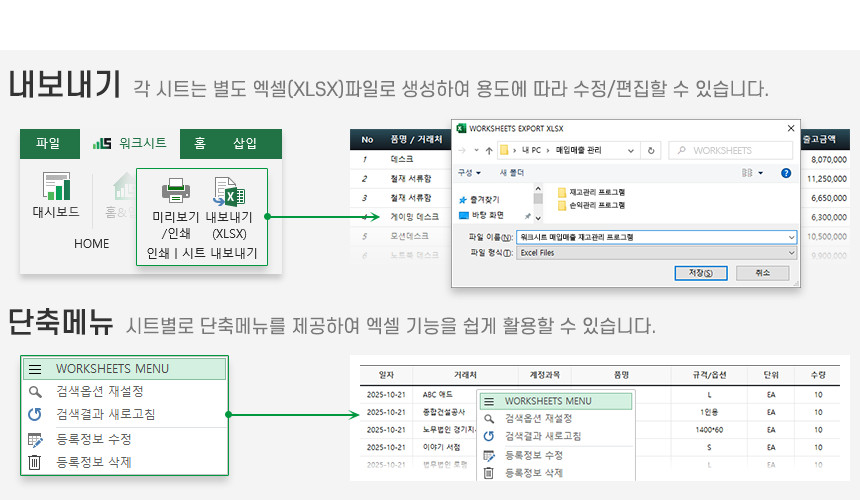860x500 pixels.
Task: Switch to the 삽입 ribbon tab
Action: coord(244,144)
